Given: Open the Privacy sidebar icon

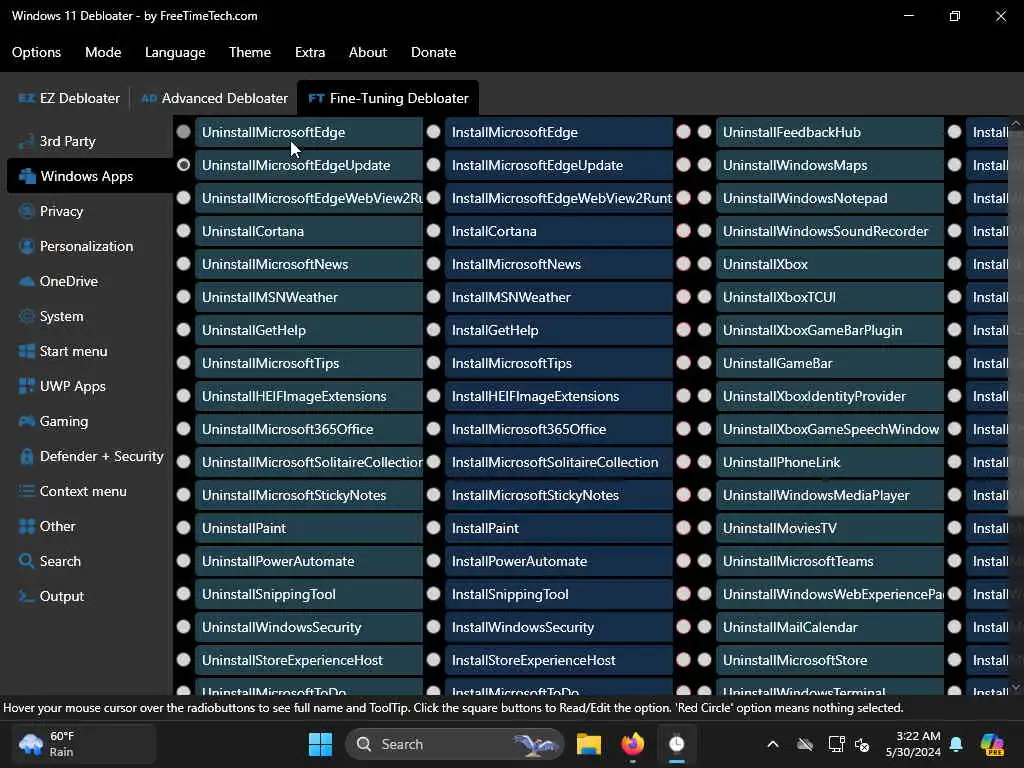Looking at the screenshot, I should point(26,211).
